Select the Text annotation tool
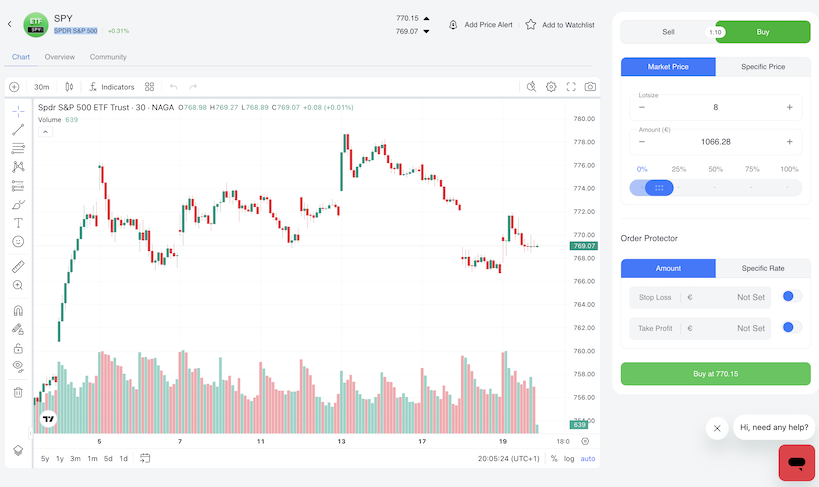This screenshot has width=819, height=487. [x=18, y=223]
